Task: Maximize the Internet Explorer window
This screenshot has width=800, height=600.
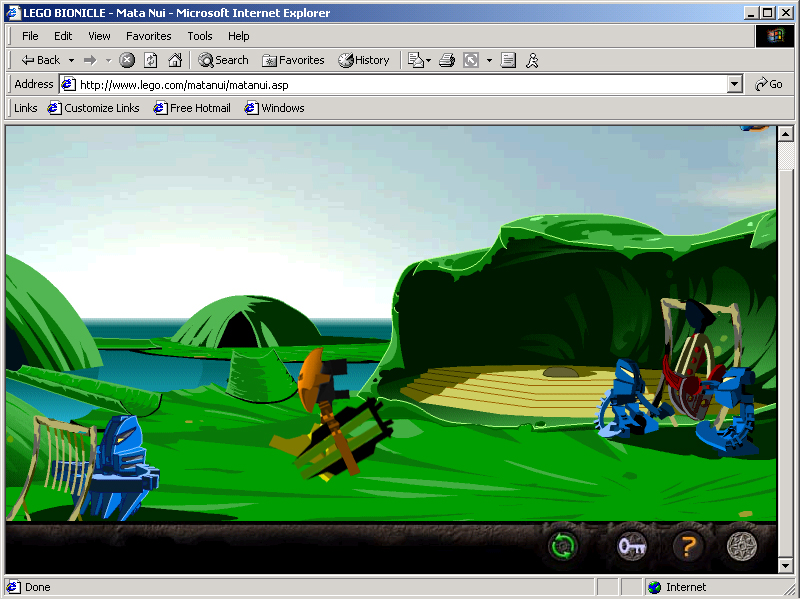Action: pos(767,13)
